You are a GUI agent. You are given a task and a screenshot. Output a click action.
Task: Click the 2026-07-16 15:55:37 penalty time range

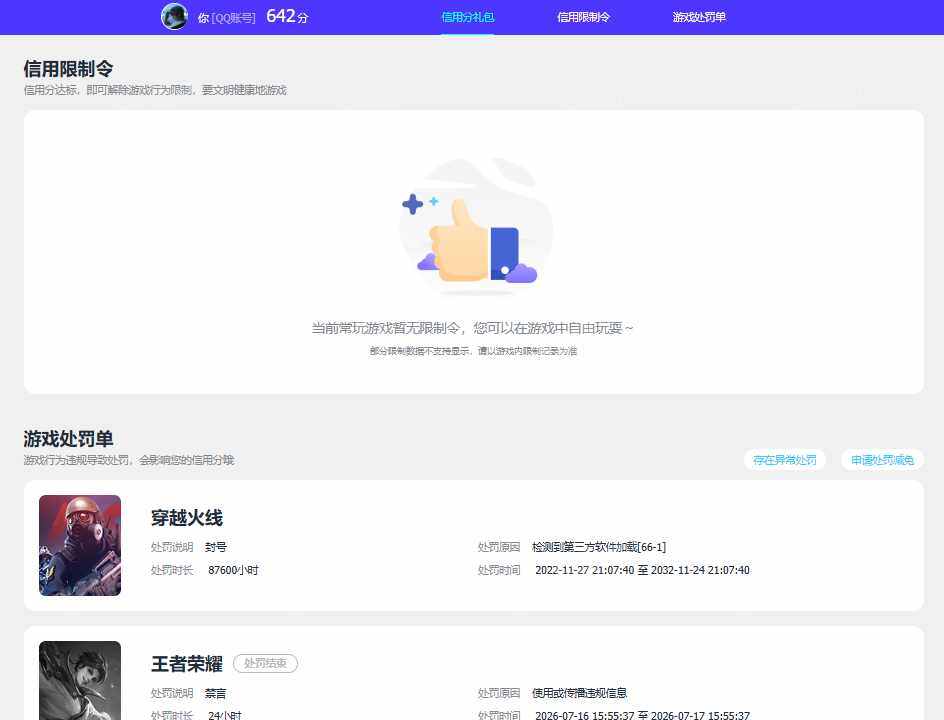tap(642, 715)
